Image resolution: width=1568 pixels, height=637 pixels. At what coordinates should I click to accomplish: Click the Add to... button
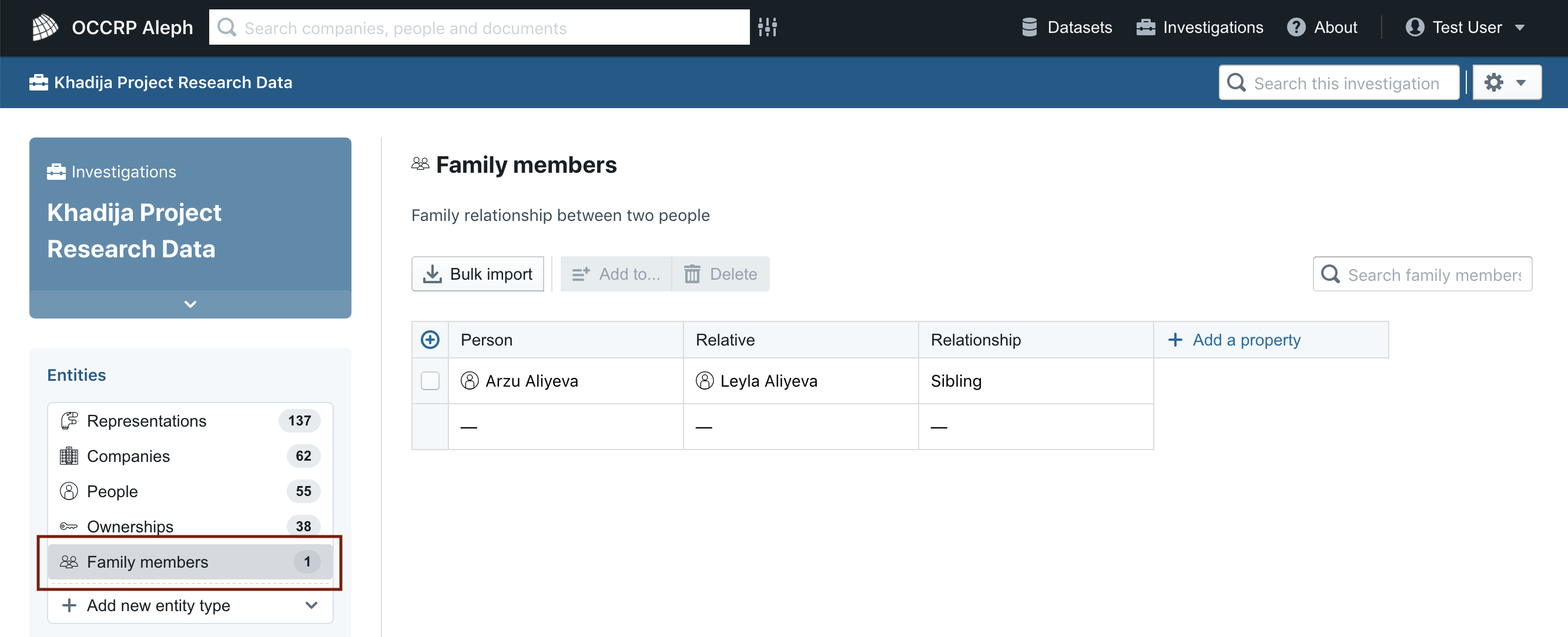pos(615,274)
